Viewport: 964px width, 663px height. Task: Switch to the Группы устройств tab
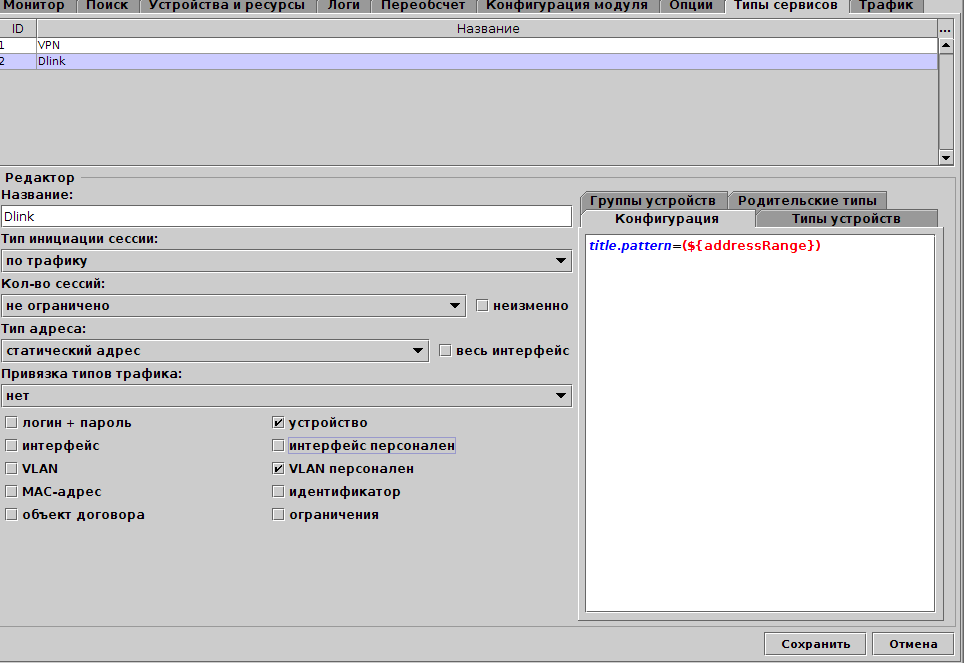[654, 199]
